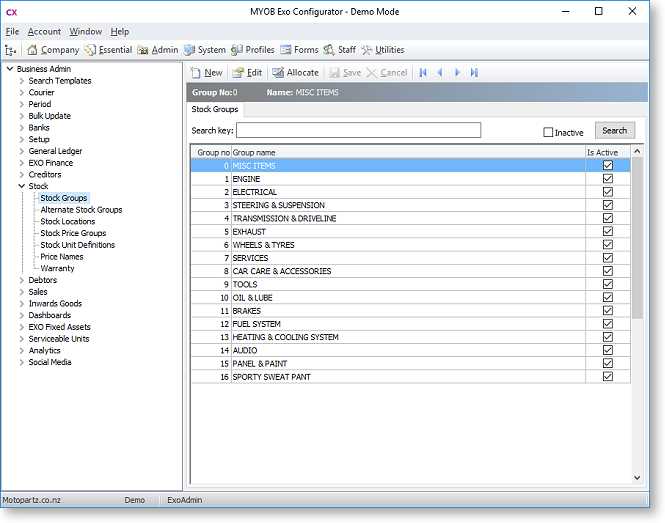
Task: Toggle Is Active for ENGINE
Action: 608,179
